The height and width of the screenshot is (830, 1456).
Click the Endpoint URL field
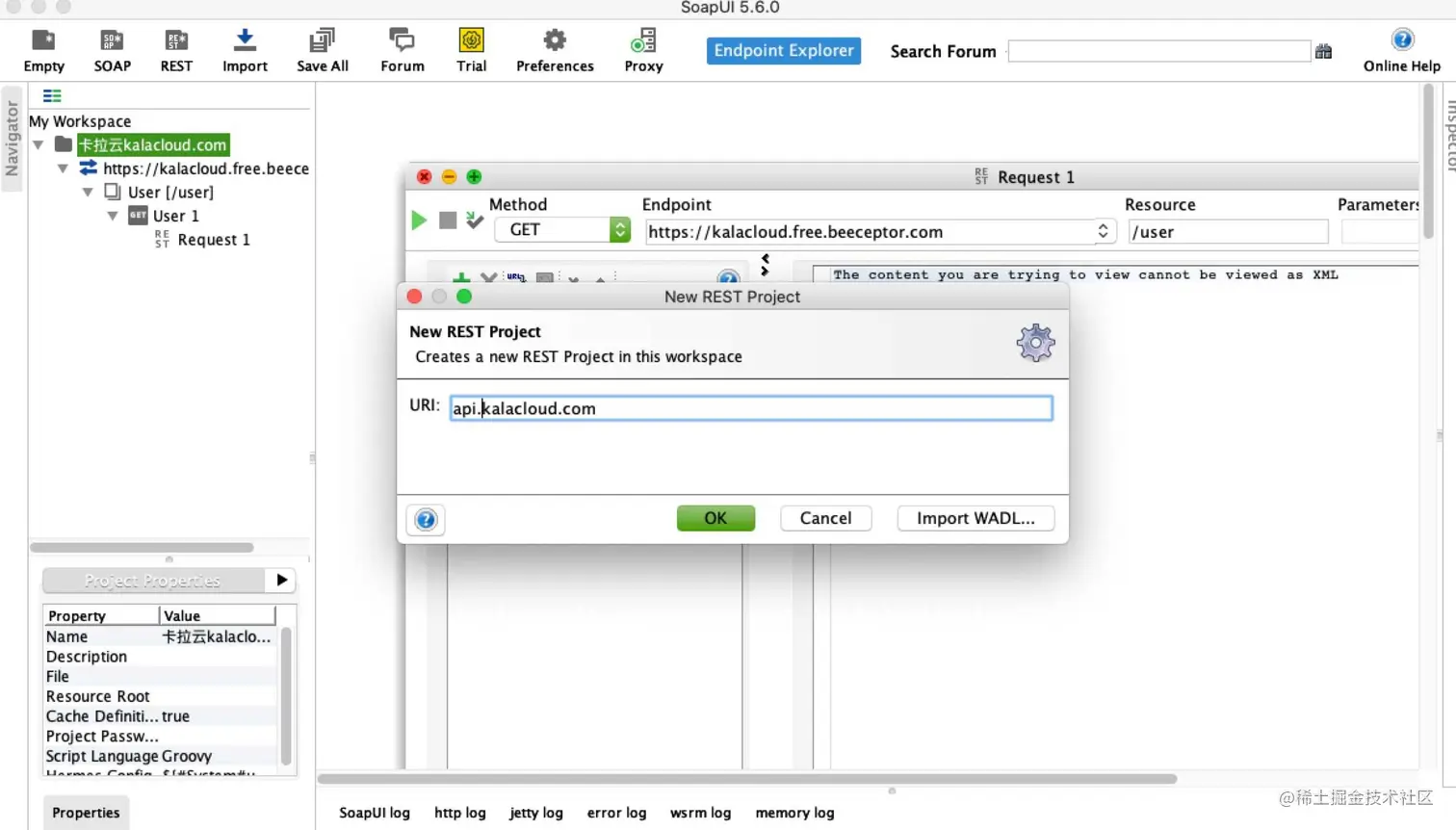pyautogui.click(x=870, y=232)
